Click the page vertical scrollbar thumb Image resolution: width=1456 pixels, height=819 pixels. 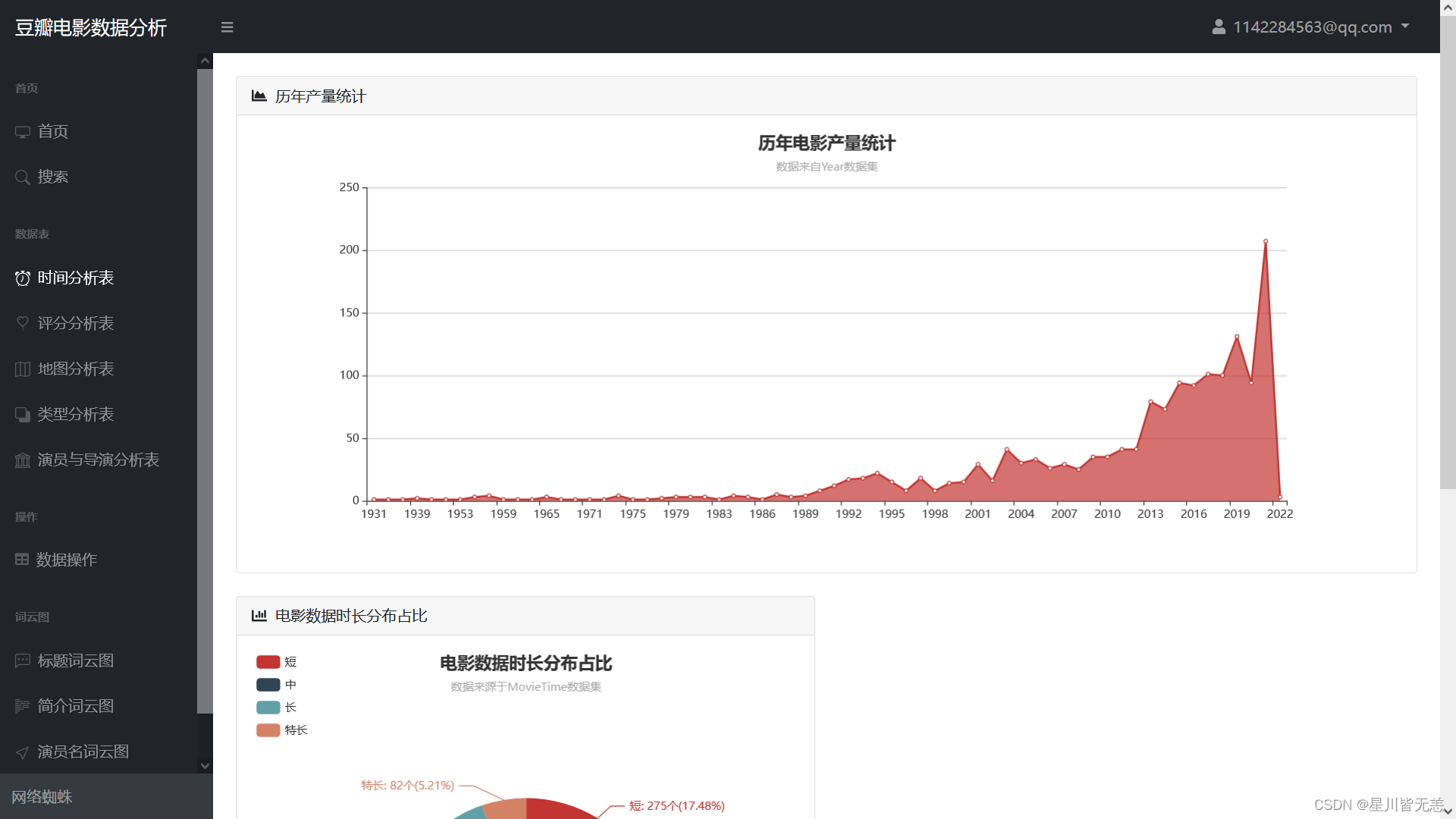[1448, 253]
